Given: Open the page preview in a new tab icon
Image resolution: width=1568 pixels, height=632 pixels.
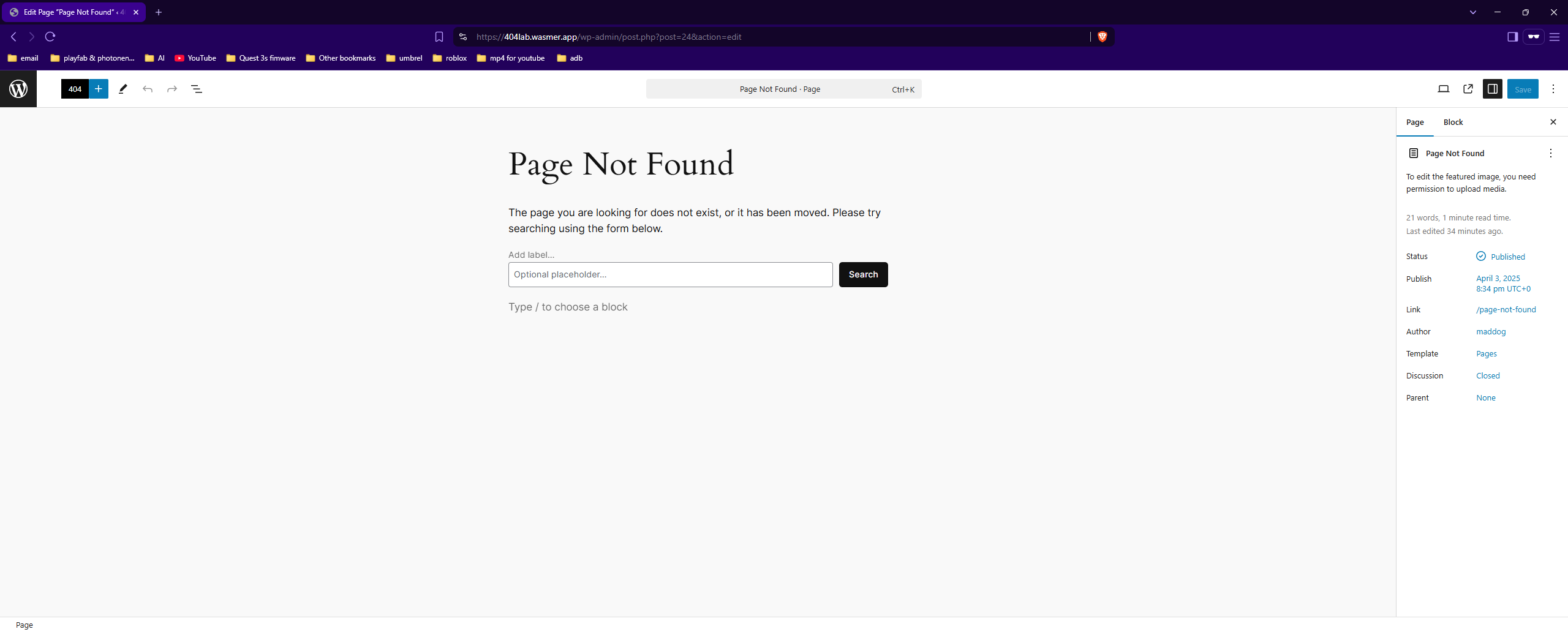Looking at the screenshot, I should pyautogui.click(x=1468, y=89).
